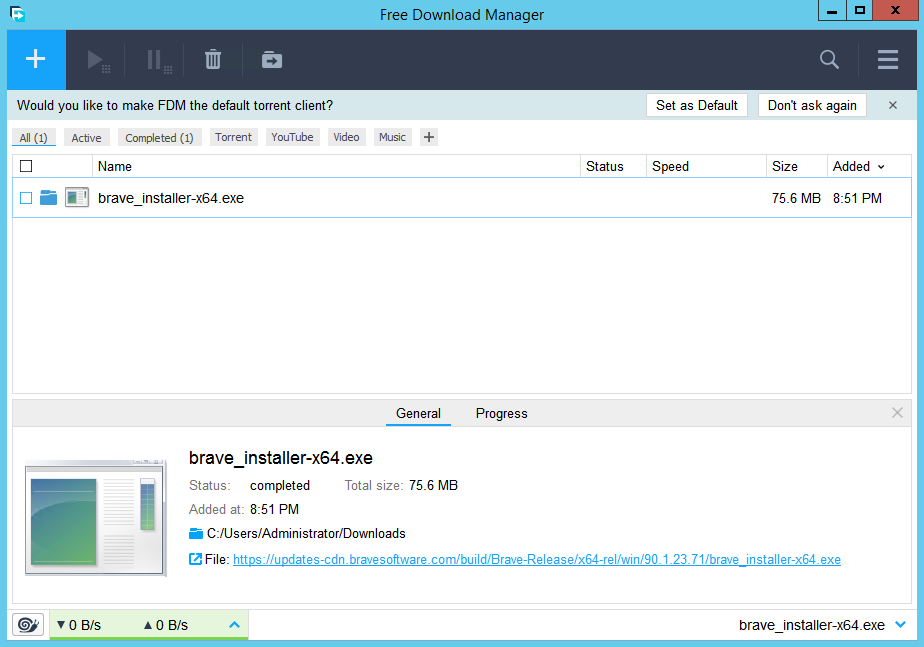Click the 75.6 MB size cell
The width and height of the screenshot is (924, 647).
click(796, 198)
